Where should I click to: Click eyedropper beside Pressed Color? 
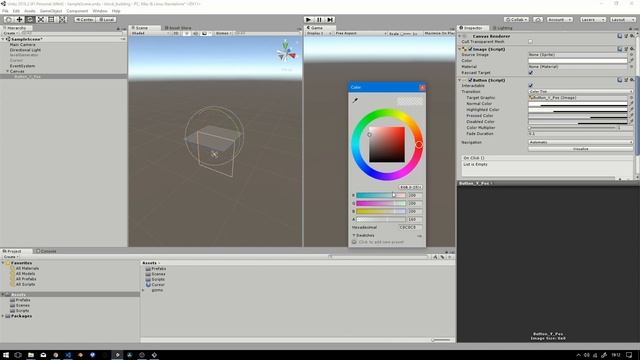pyautogui.click(x=632, y=116)
